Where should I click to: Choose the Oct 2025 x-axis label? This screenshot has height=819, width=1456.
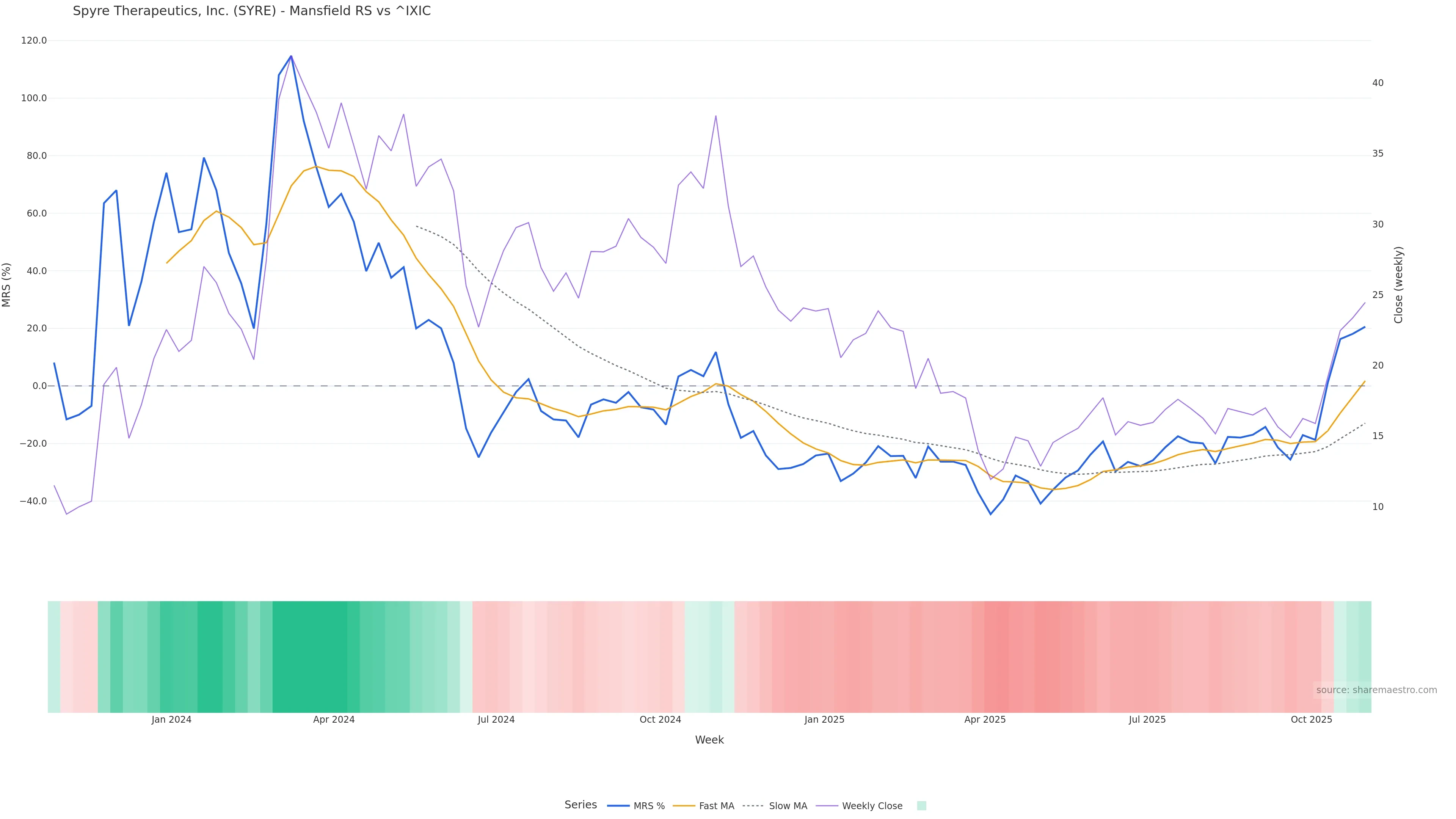point(1311,720)
